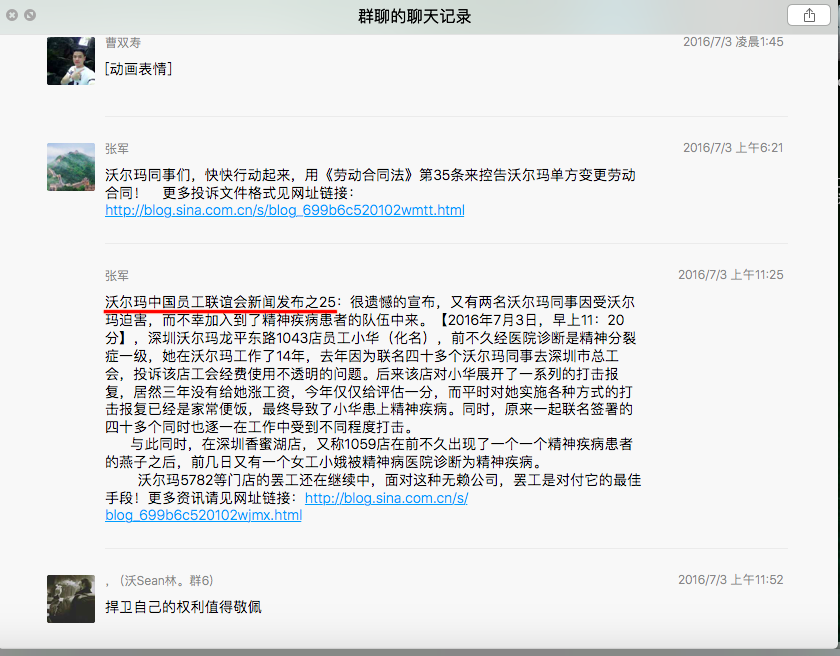840x656 pixels.
Task: Click the share icon in title bar
Action: click(x=809, y=16)
